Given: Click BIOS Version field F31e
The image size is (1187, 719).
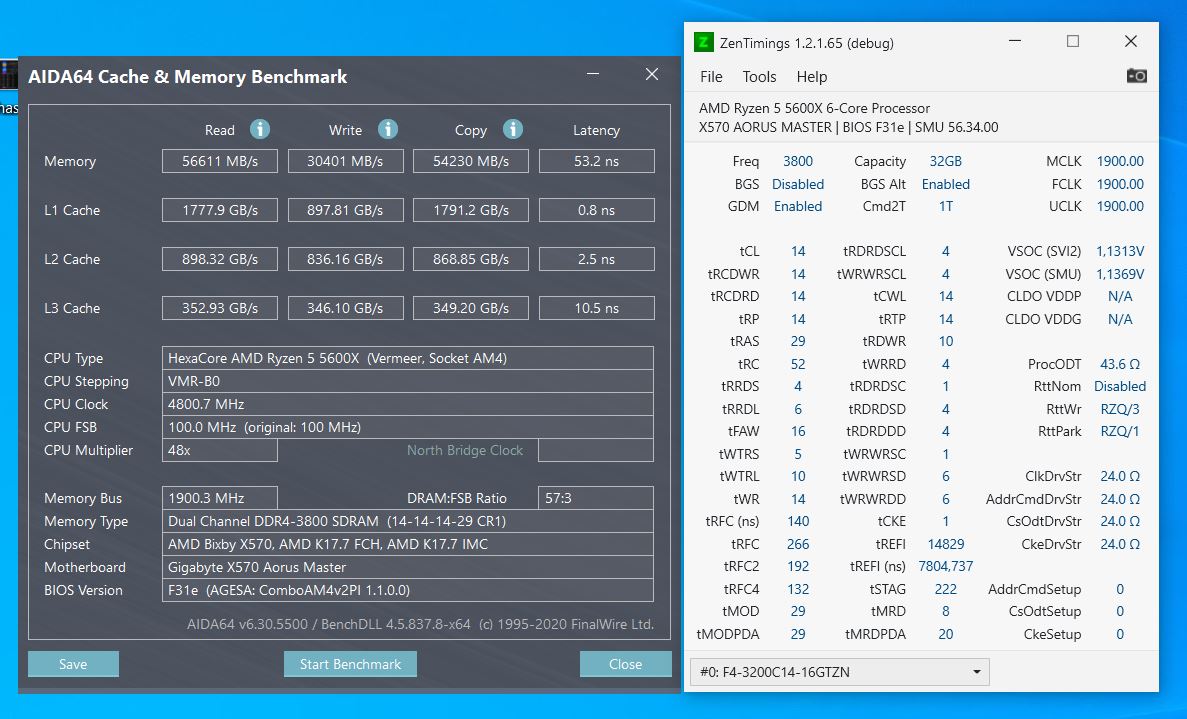Looking at the screenshot, I should (x=408, y=590).
